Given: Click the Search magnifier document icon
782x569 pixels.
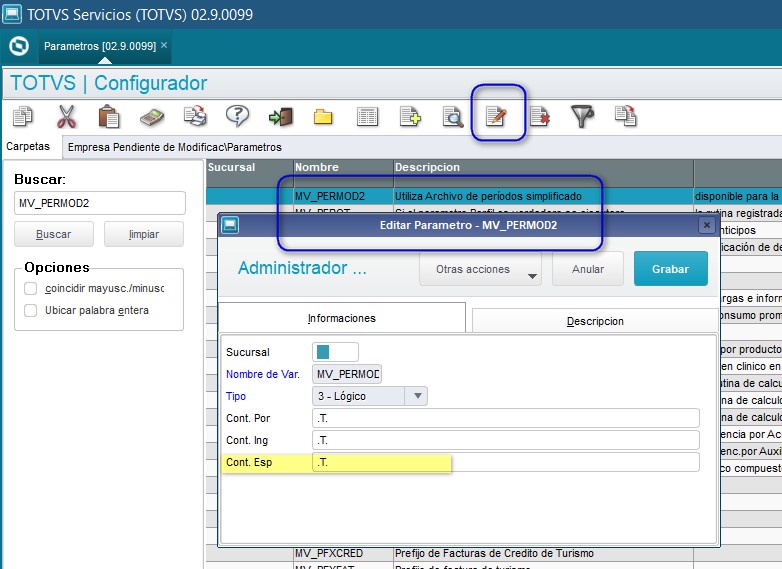Looking at the screenshot, I should pyautogui.click(x=453, y=117).
